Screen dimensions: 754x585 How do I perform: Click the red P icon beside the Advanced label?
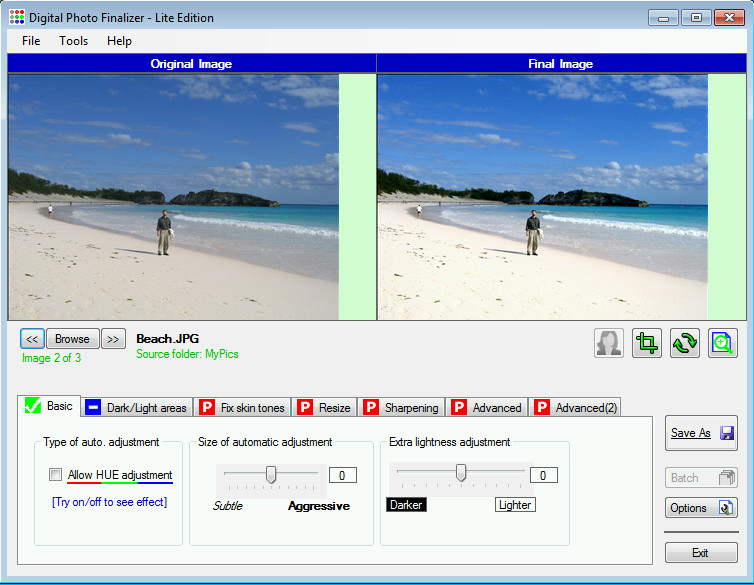459,408
